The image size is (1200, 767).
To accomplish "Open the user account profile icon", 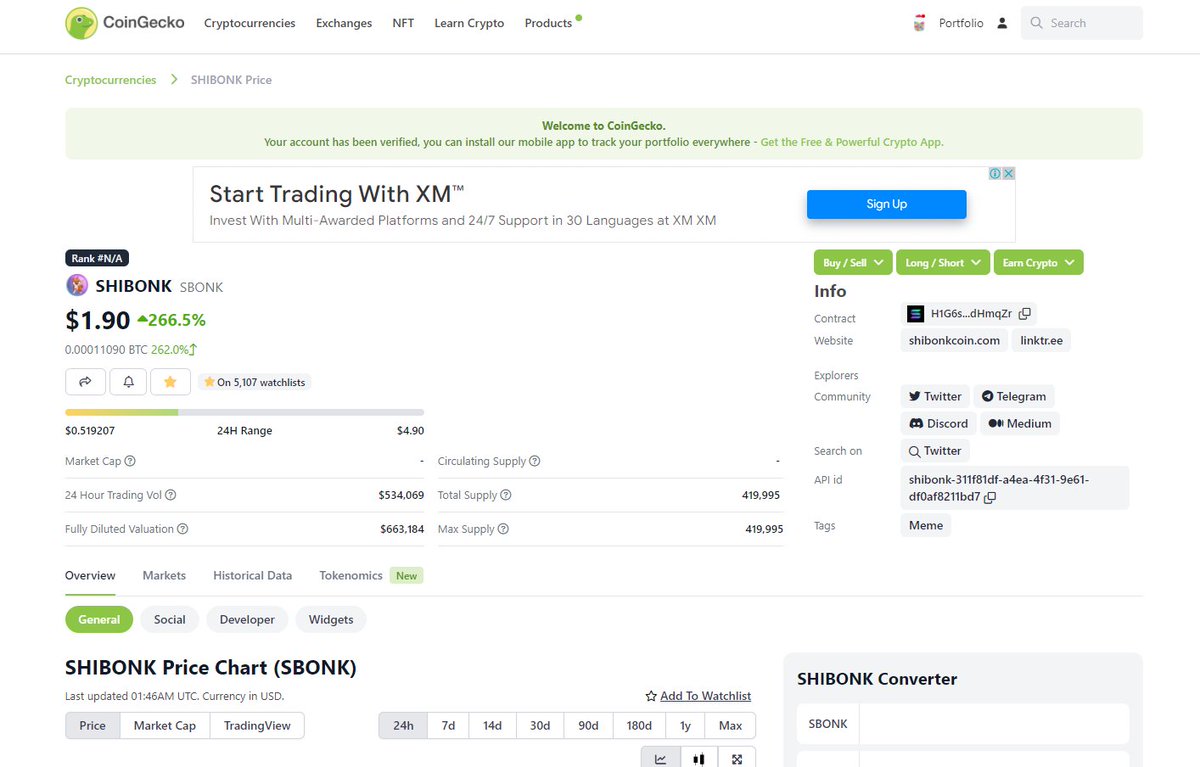I will (1002, 23).
